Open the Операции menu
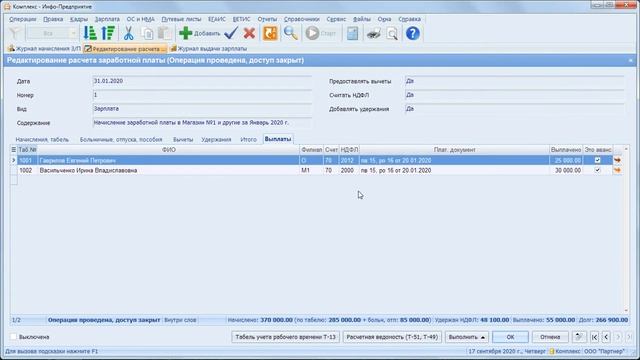 click(23, 19)
